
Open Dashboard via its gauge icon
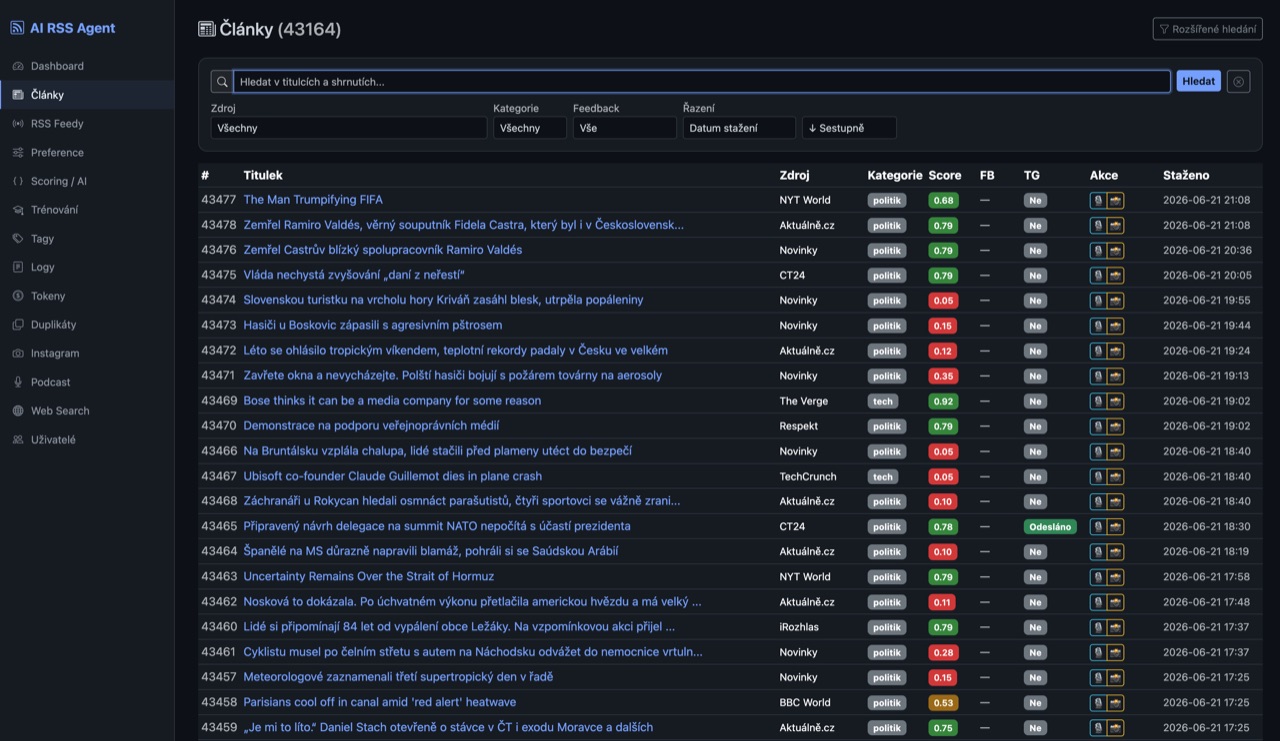(x=18, y=66)
